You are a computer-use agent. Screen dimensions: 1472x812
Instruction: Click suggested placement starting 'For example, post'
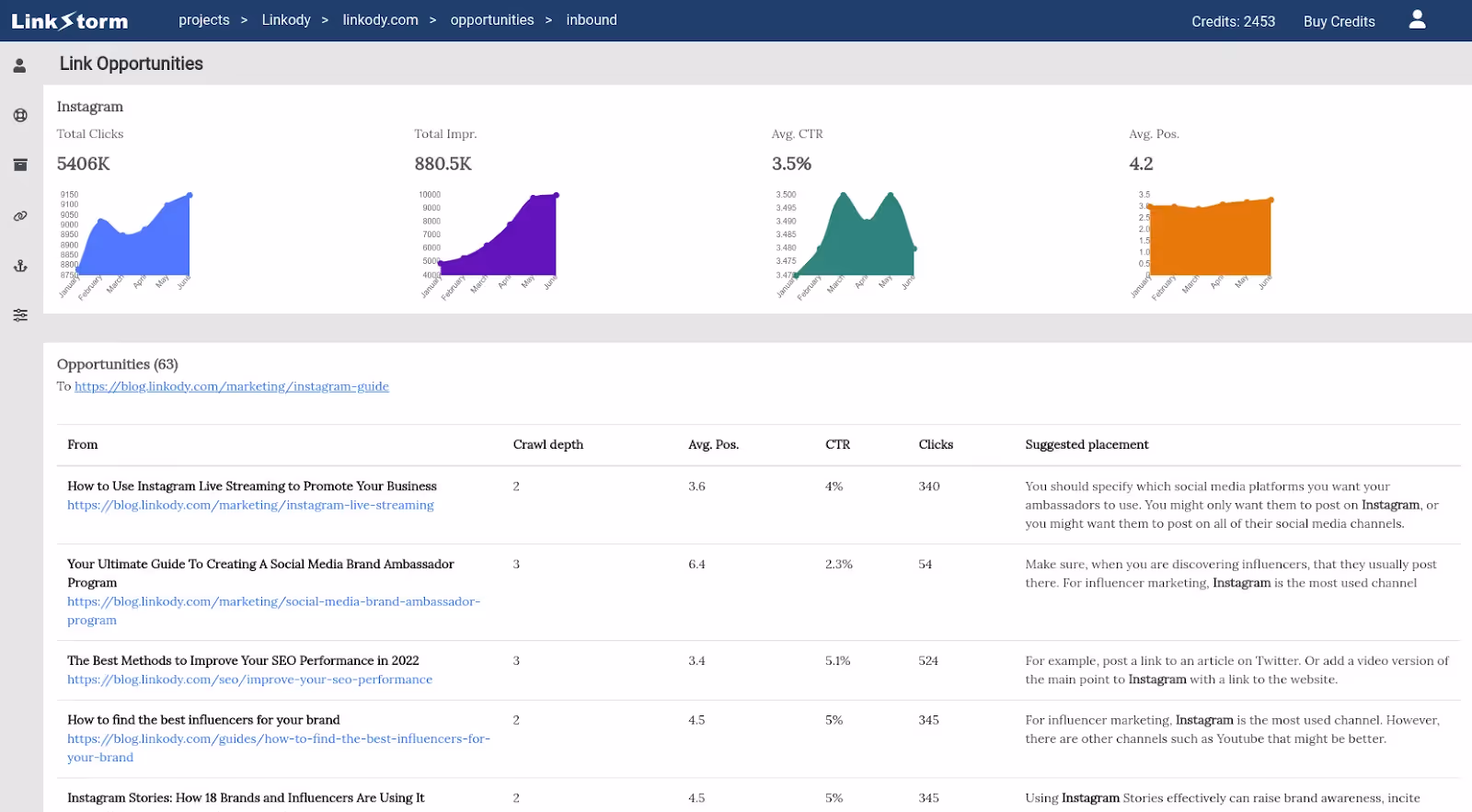point(1236,669)
